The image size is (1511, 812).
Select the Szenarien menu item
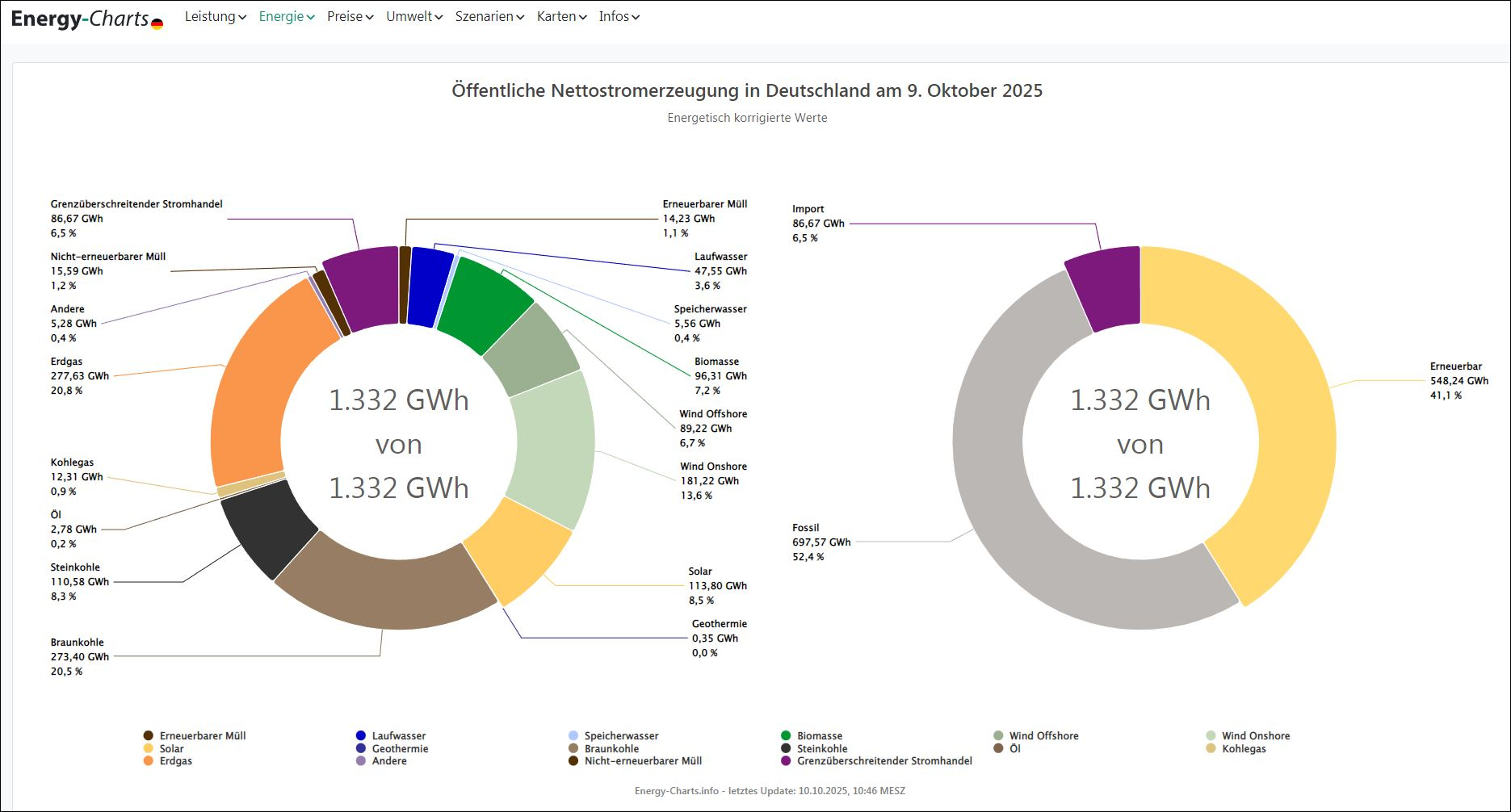(x=489, y=16)
